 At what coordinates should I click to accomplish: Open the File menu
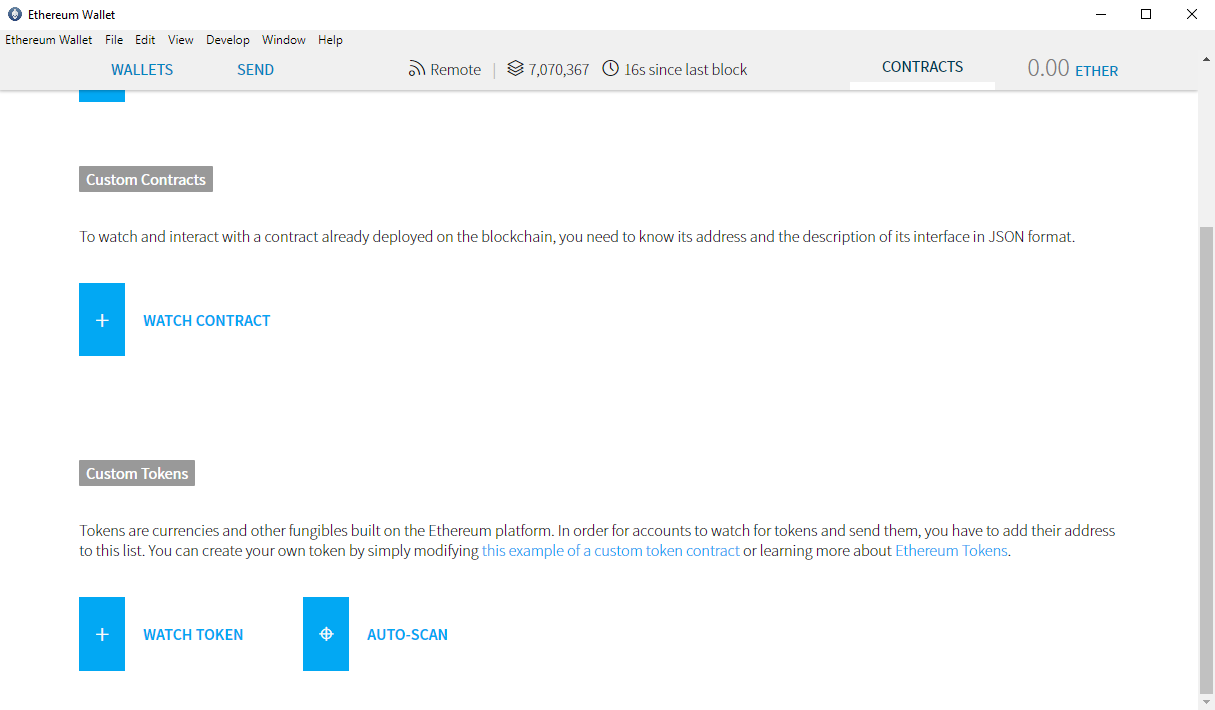tap(114, 40)
